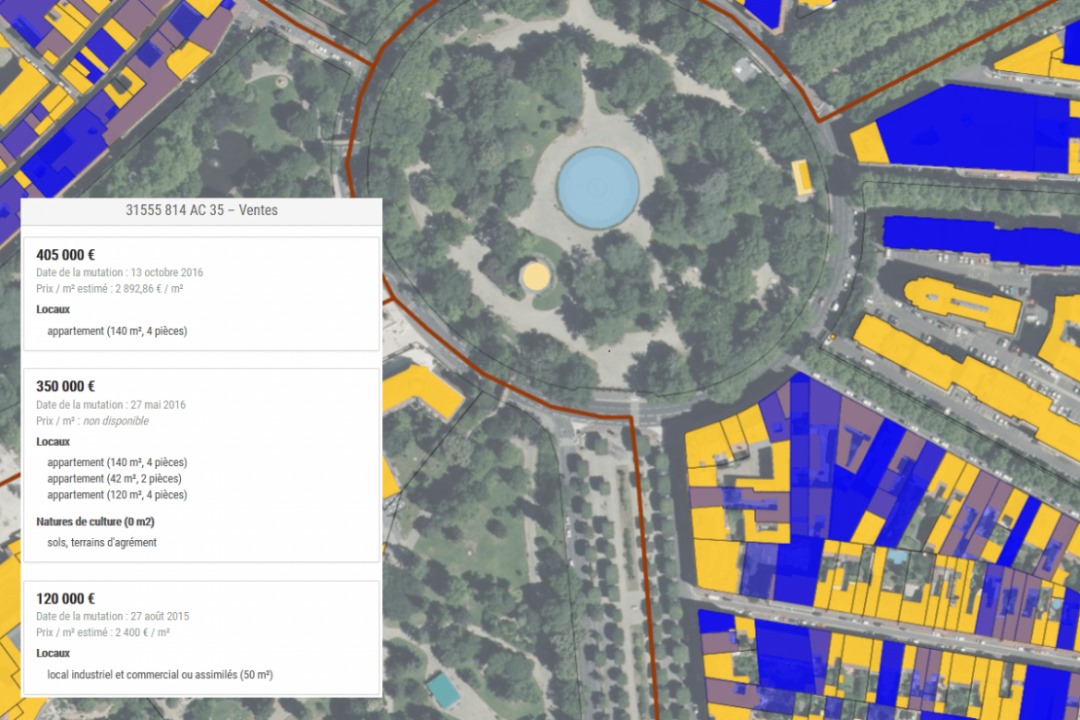Select the 120 m², 4 pièces appartement line
Viewport: 1080px width, 720px height.
(117, 495)
